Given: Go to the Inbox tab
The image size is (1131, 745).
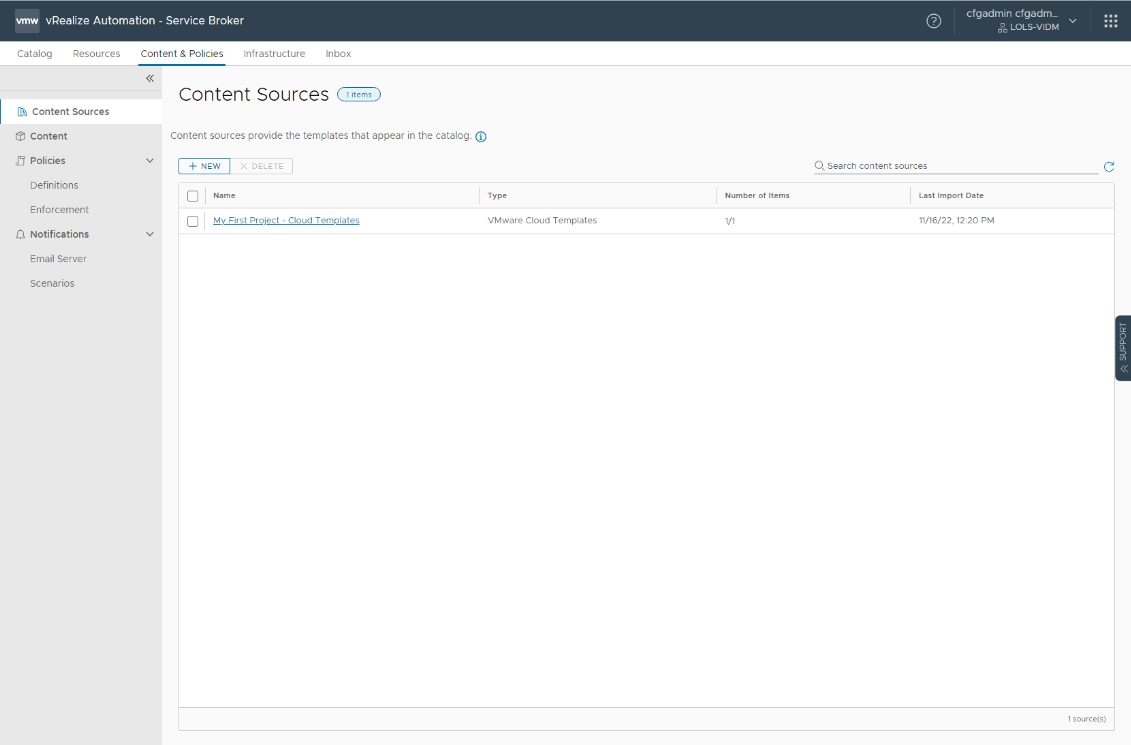Looking at the screenshot, I should [x=338, y=53].
